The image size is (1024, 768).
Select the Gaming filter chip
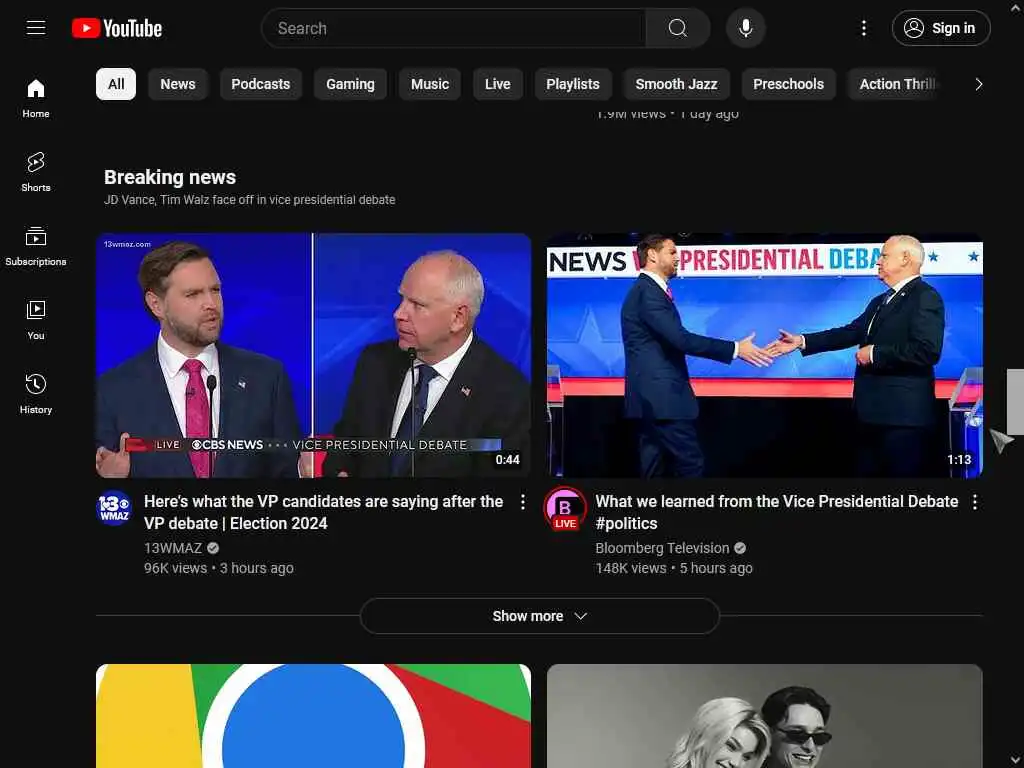[351, 84]
